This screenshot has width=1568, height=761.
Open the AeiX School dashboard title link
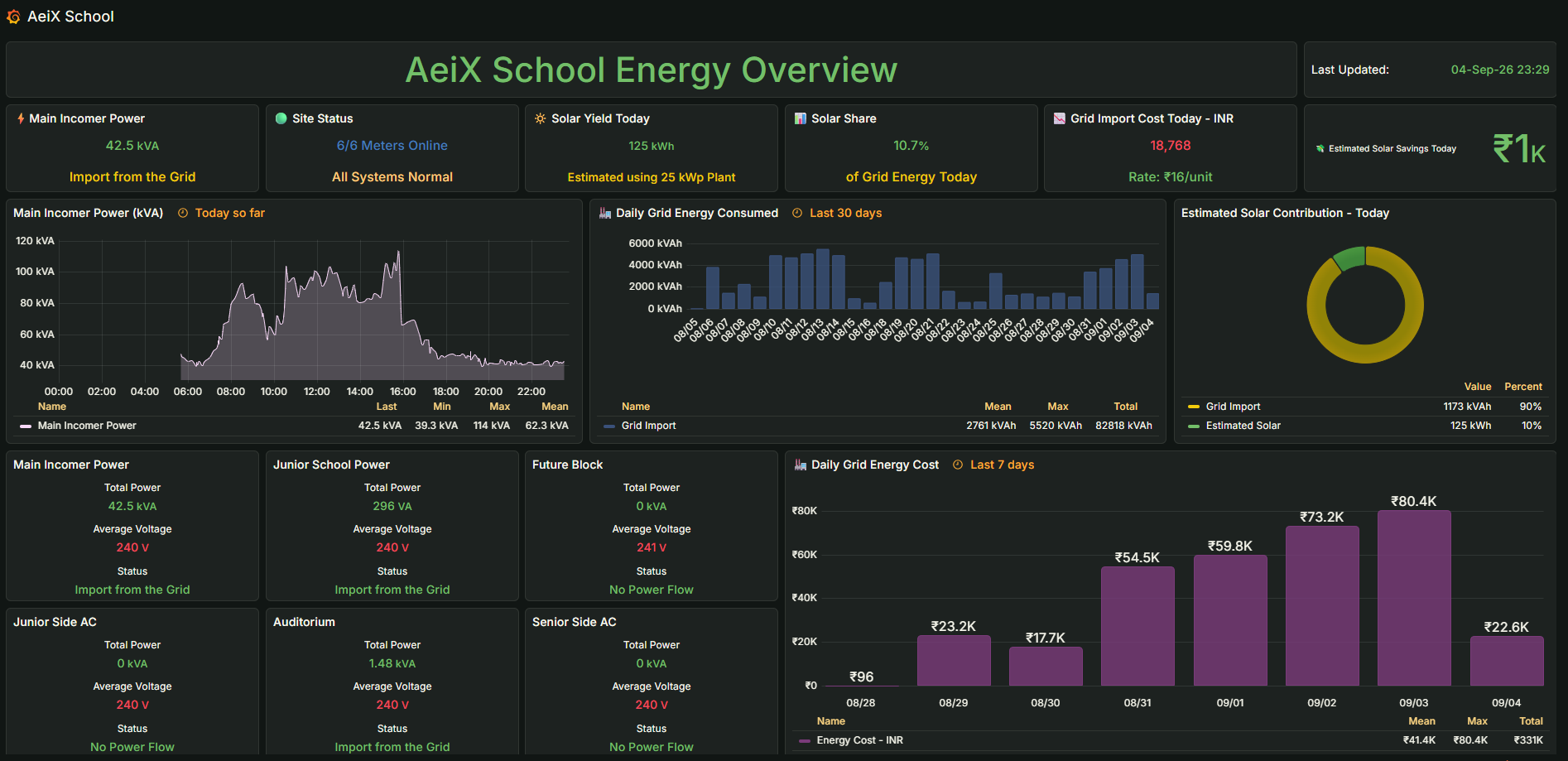click(x=70, y=17)
